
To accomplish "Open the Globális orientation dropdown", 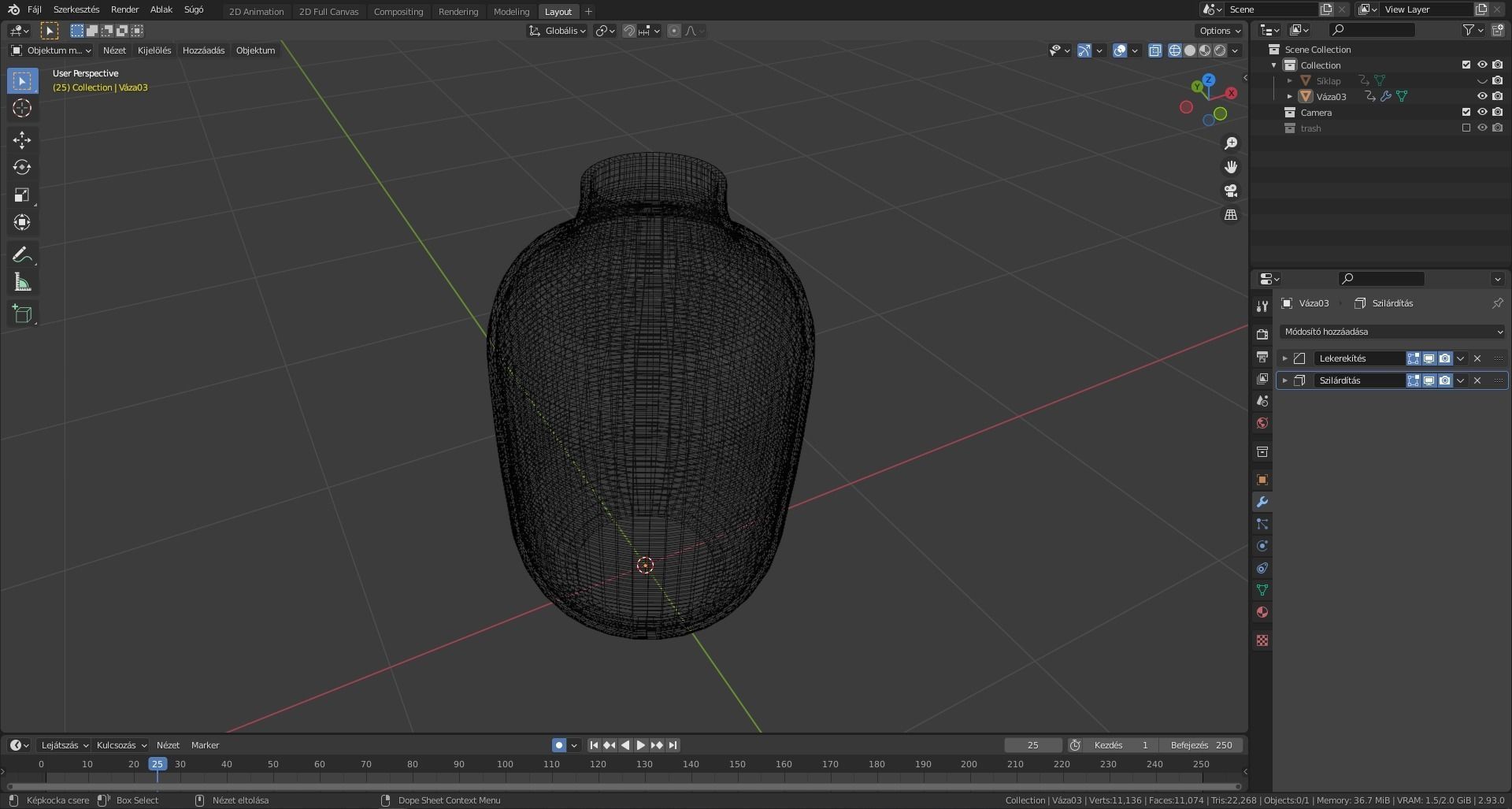I will 558,31.
